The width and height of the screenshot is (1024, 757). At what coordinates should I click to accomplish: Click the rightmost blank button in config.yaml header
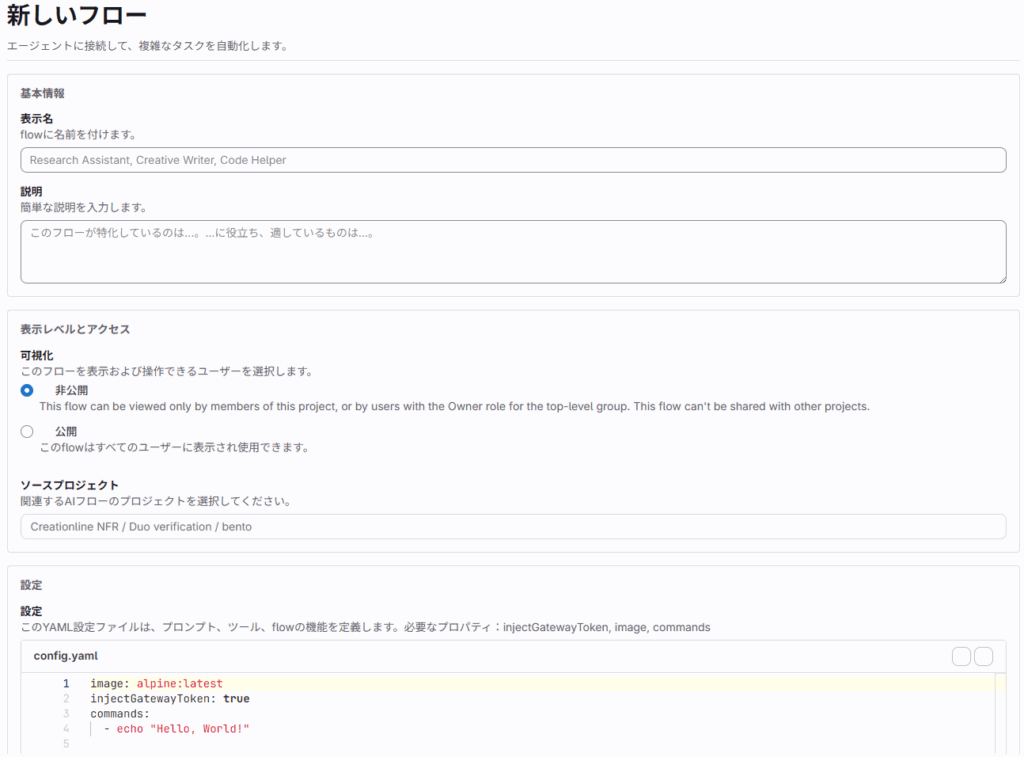pos(983,656)
